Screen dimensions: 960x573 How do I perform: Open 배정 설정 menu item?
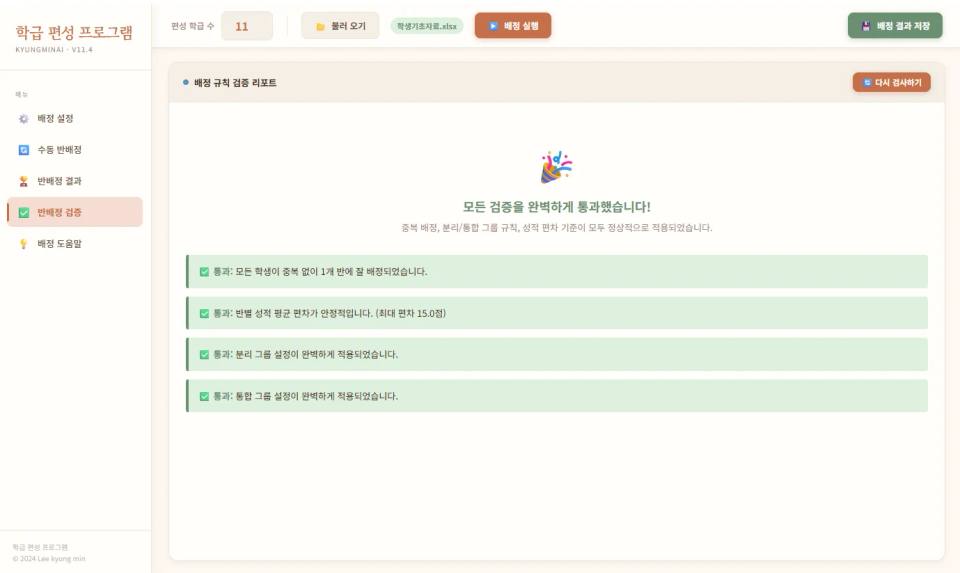pos(75,119)
